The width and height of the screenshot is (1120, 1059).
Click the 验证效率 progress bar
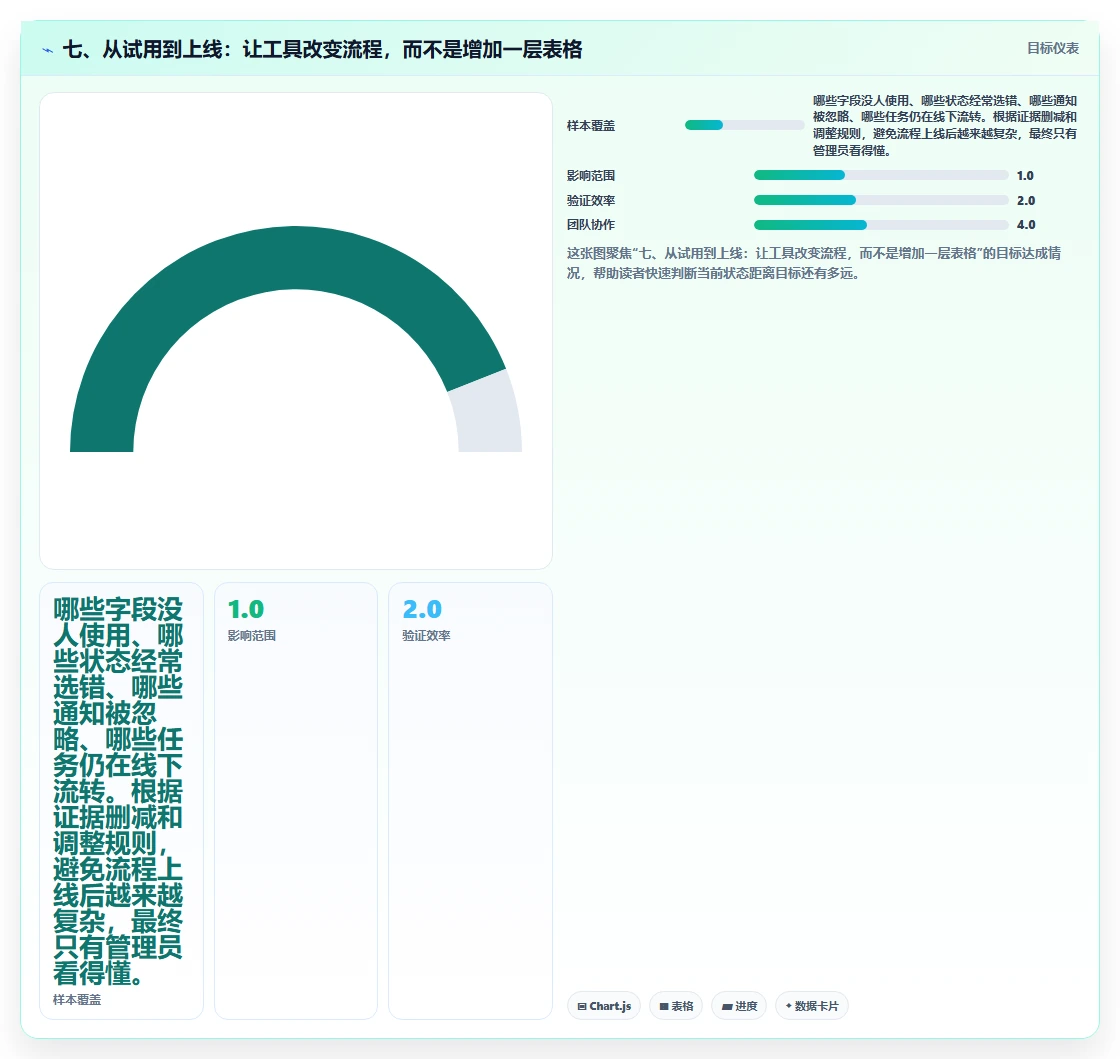point(881,200)
